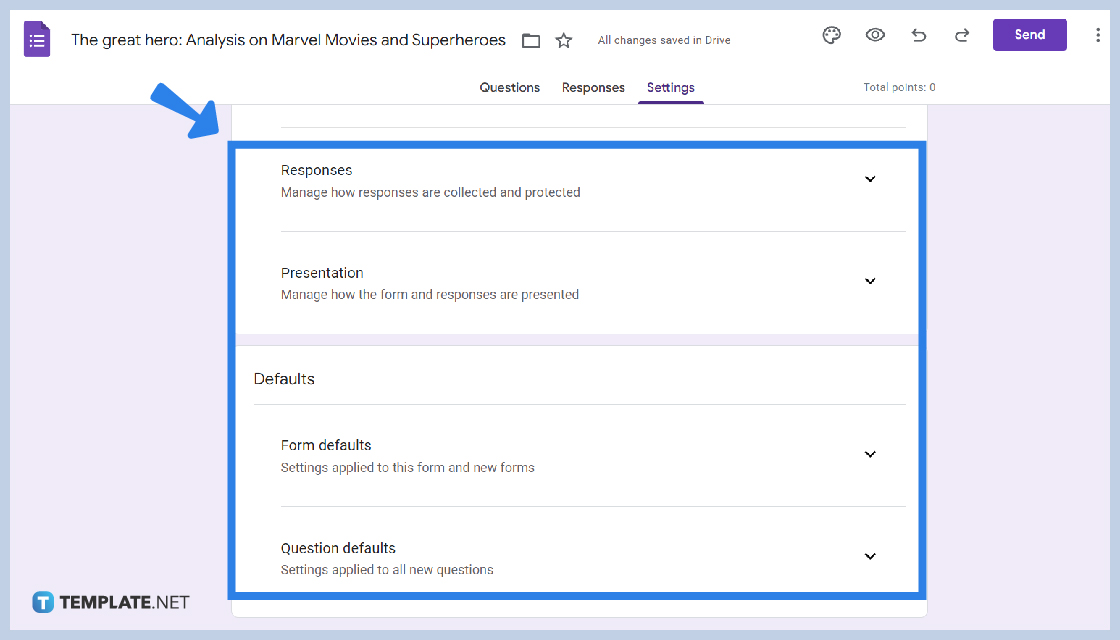
Task: Expand the Form defaults section
Action: point(870,453)
